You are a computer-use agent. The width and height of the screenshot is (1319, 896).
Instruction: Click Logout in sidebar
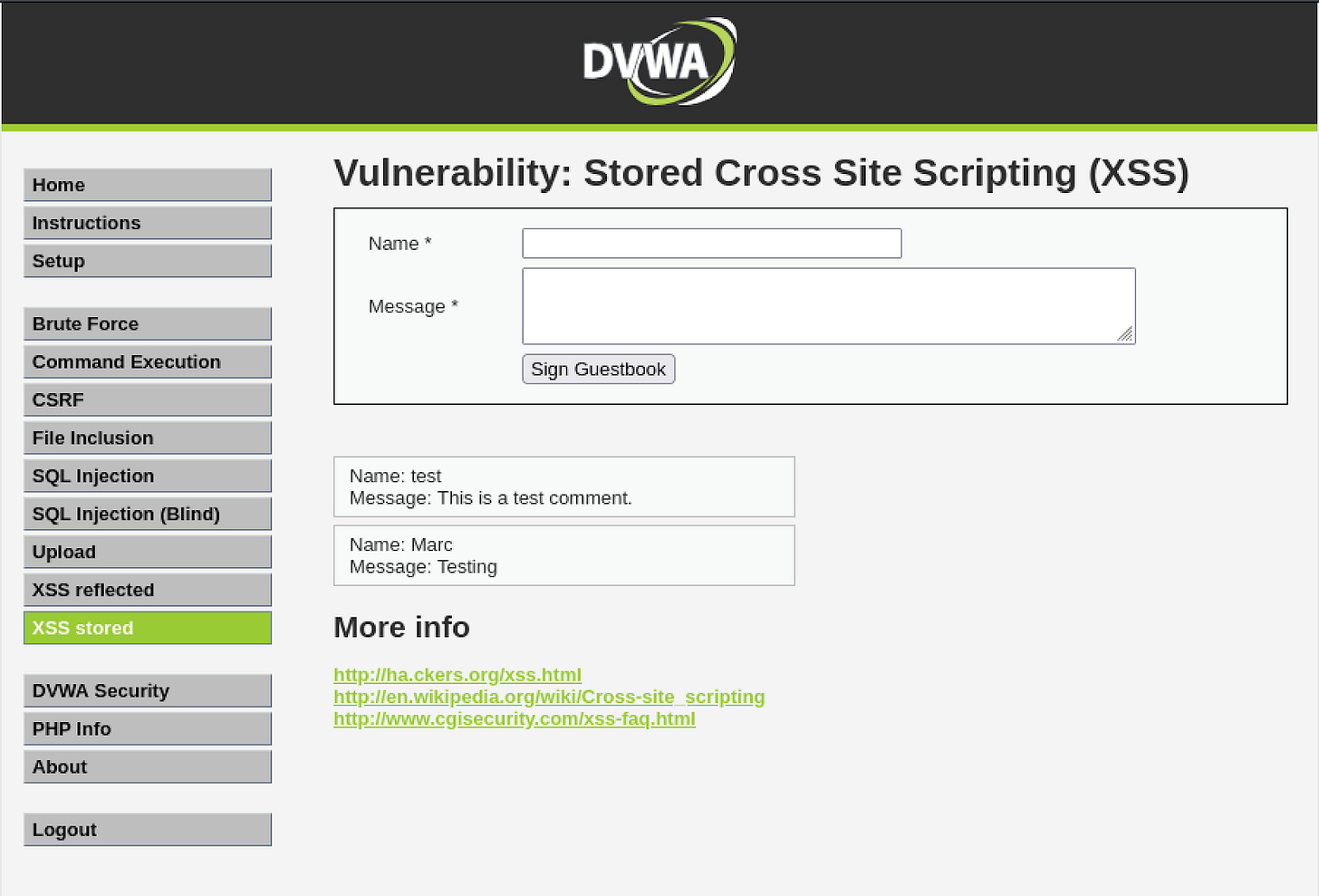[x=148, y=829]
